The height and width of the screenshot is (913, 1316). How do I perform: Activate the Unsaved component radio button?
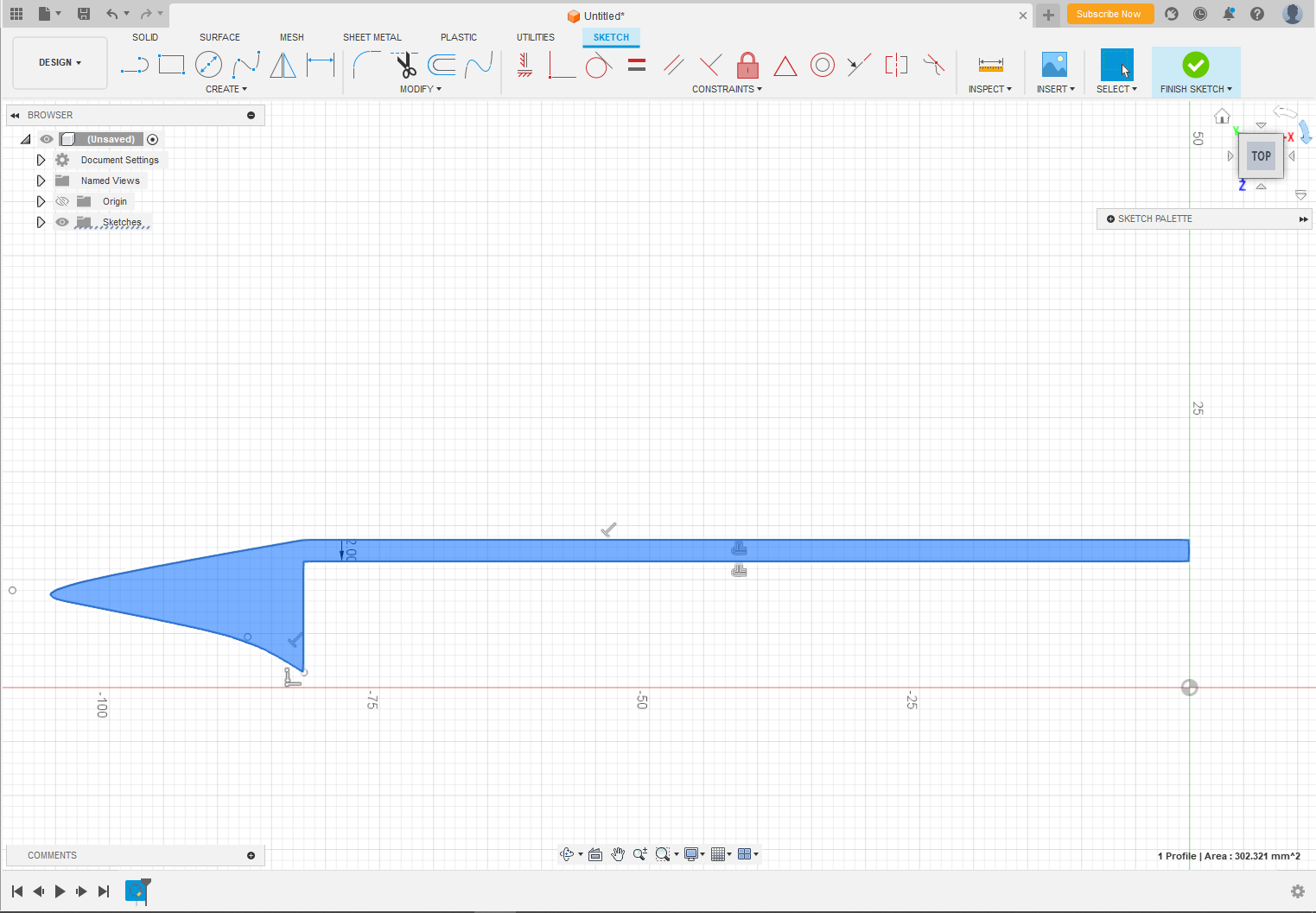point(153,139)
